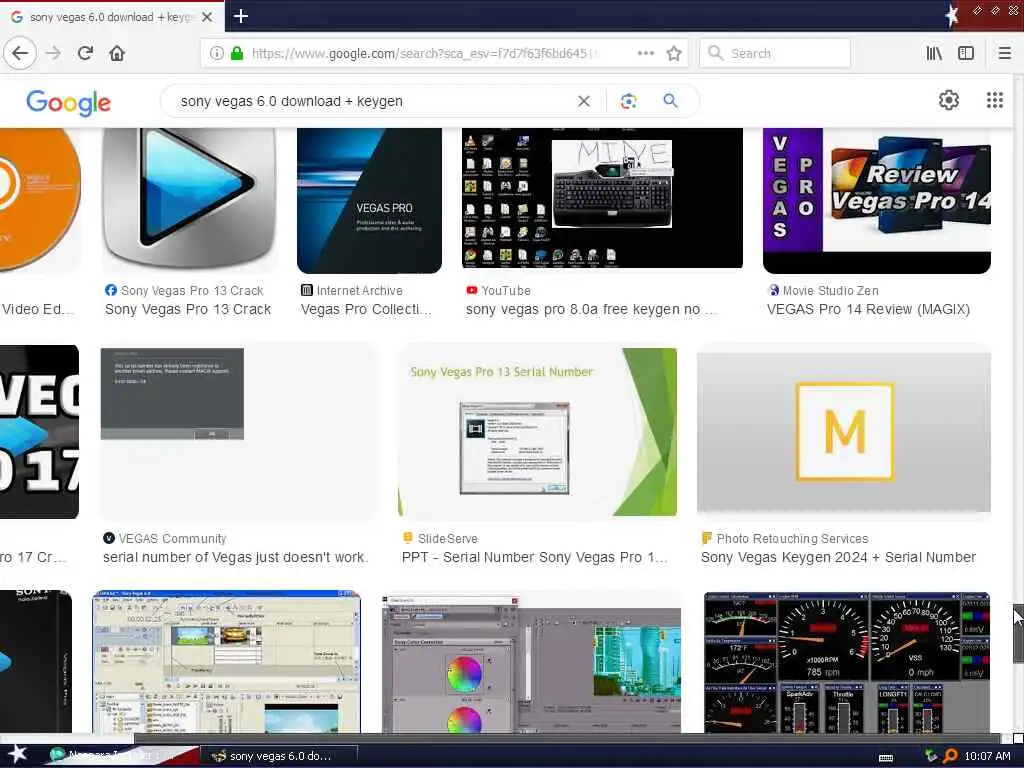The height and width of the screenshot is (768, 1024).
Task: Open the browser home page
Action: [x=117, y=53]
